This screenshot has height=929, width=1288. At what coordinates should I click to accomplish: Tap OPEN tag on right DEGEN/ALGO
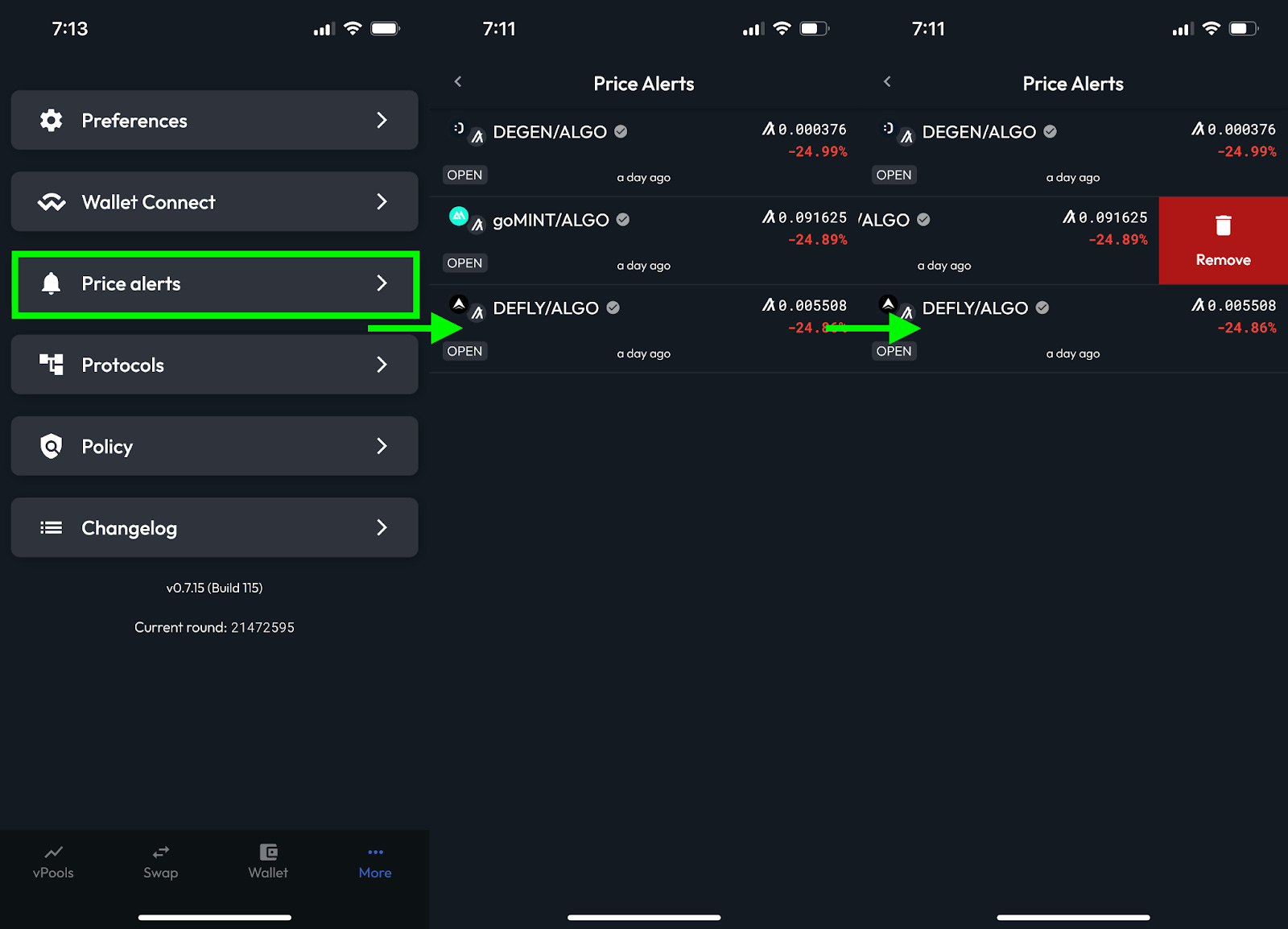pyautogui.click(x=894, y=175)
